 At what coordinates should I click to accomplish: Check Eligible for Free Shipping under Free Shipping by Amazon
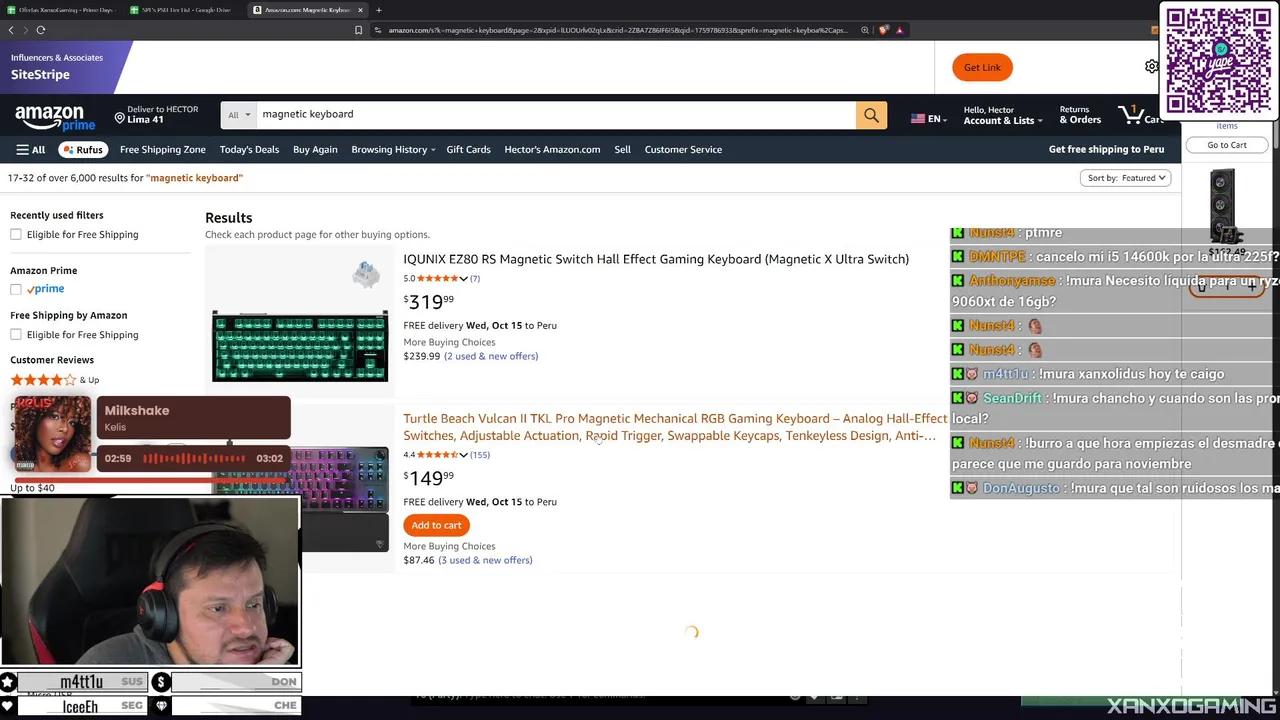pos(16,335)
